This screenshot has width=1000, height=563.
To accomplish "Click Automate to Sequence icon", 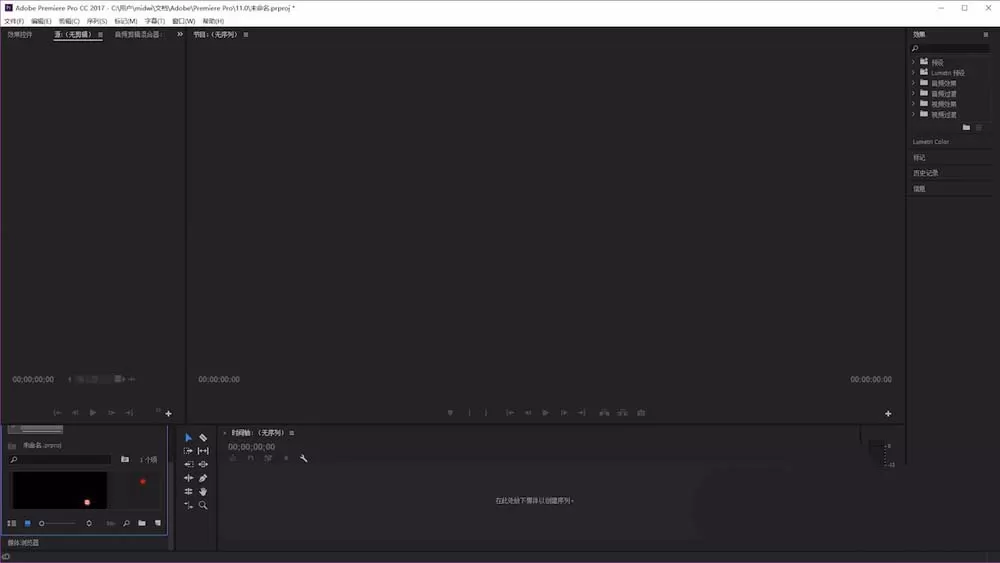I will 110,523.
